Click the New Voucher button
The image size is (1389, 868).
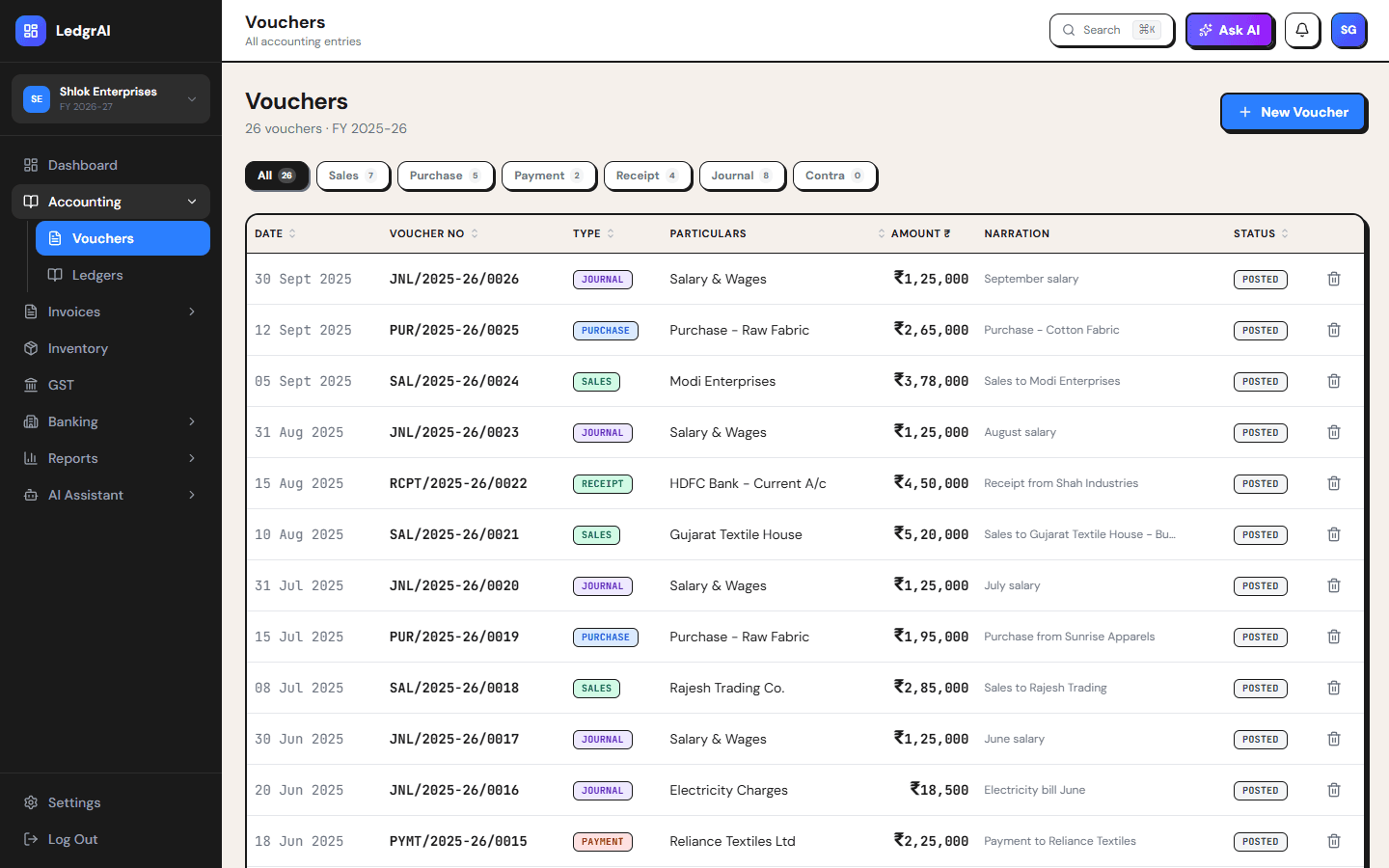(1293, 112)
